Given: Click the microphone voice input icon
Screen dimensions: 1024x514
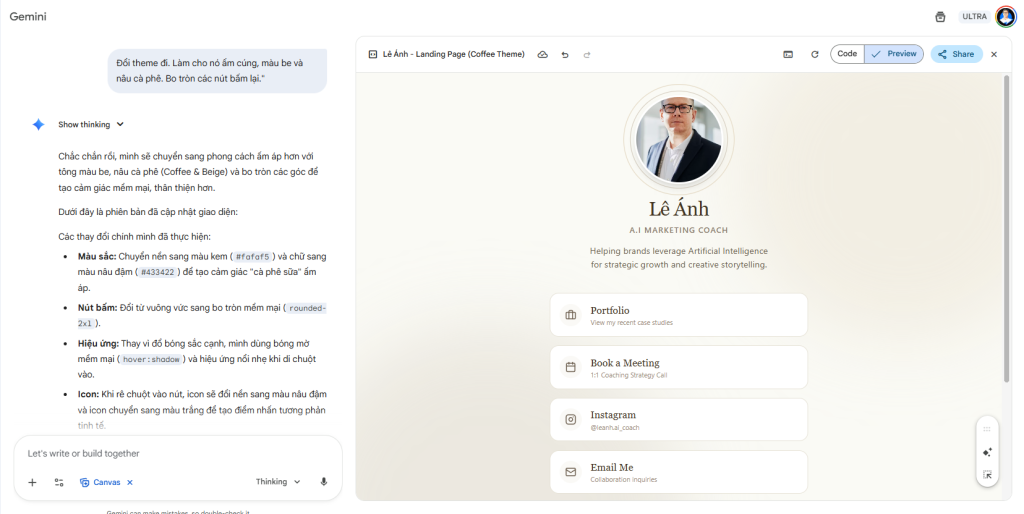Looking at the screenshot, I should (x=323, y=482).
